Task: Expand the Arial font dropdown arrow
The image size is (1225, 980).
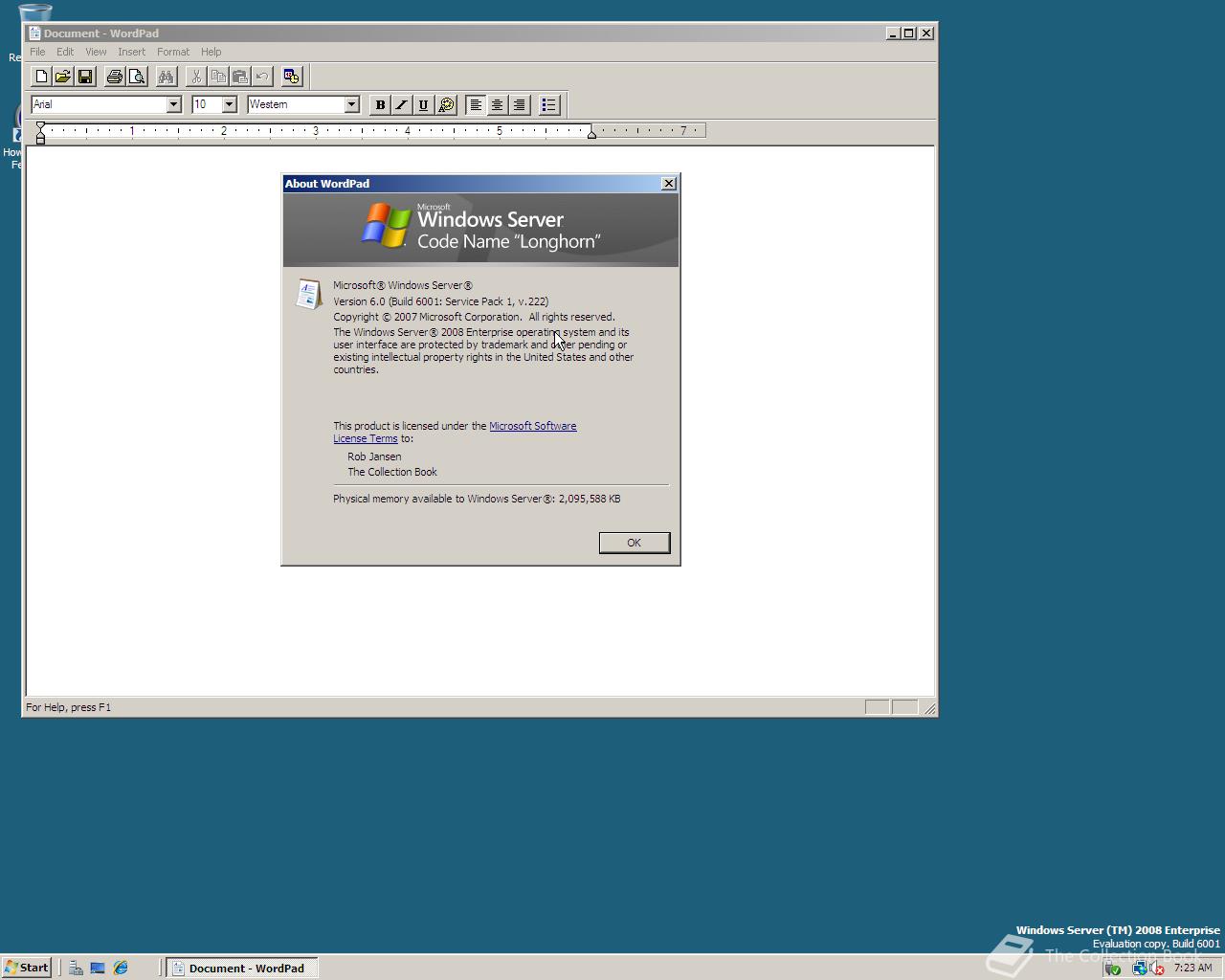Action: coord(174,104)
